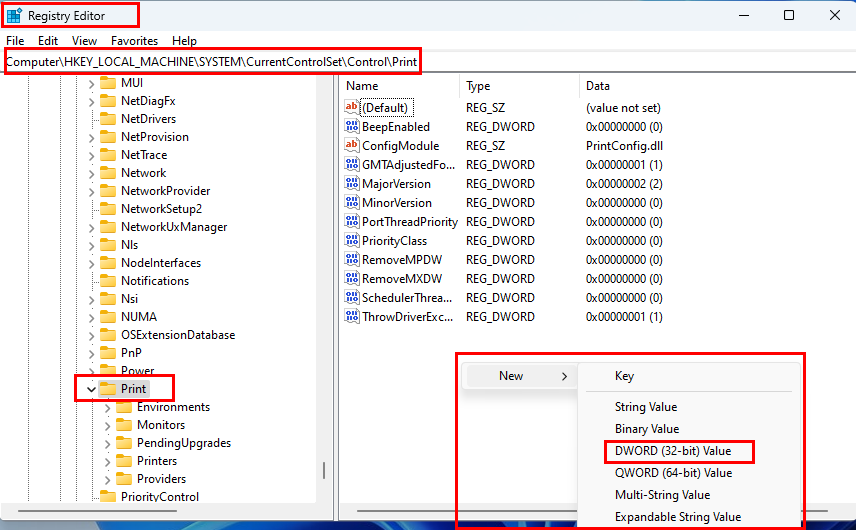Click the tree pane horizontal scrollbar
This screenshot has width=856, height=530.
pos(97,511)
